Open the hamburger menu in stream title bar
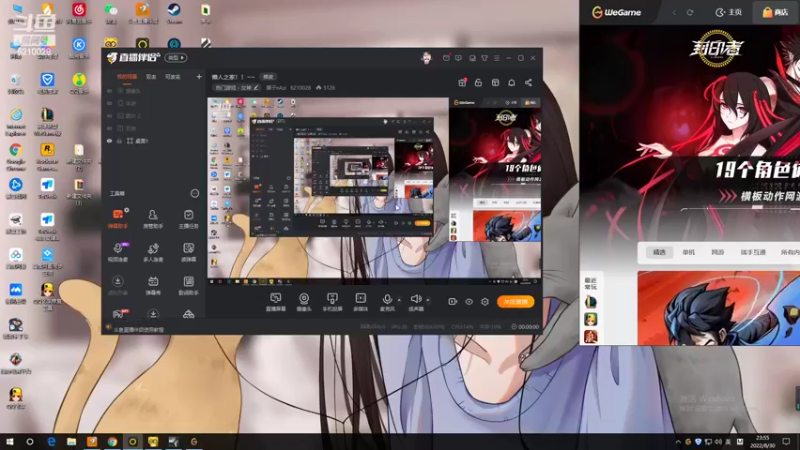Screen dimensions: 800x450 [496, 58]
